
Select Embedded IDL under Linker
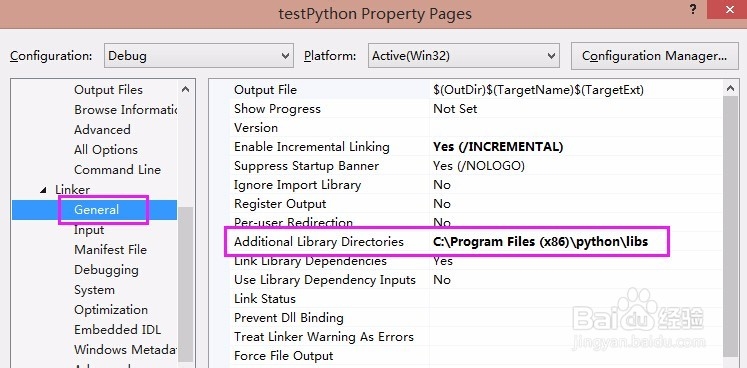pyautogui.click(x=117, y=330)
